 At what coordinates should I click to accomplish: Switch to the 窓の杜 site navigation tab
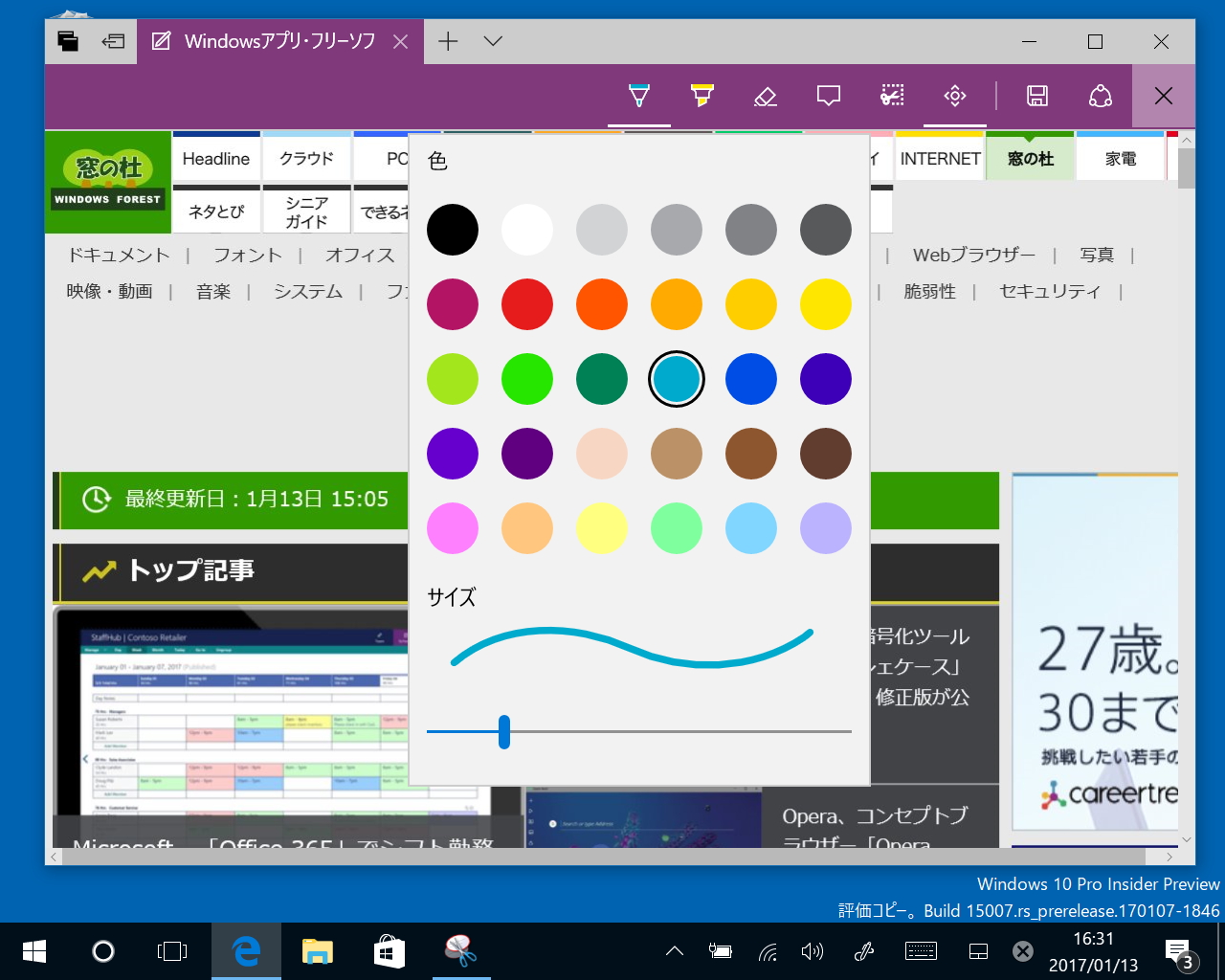1030,157
